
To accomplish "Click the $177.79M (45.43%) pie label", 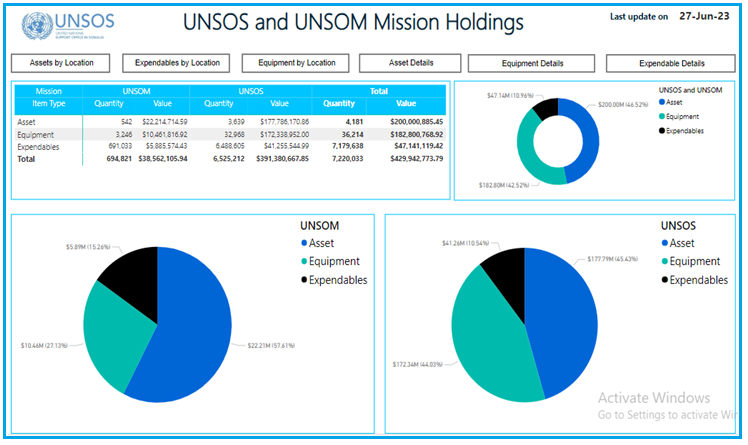I will click(613, 259).
